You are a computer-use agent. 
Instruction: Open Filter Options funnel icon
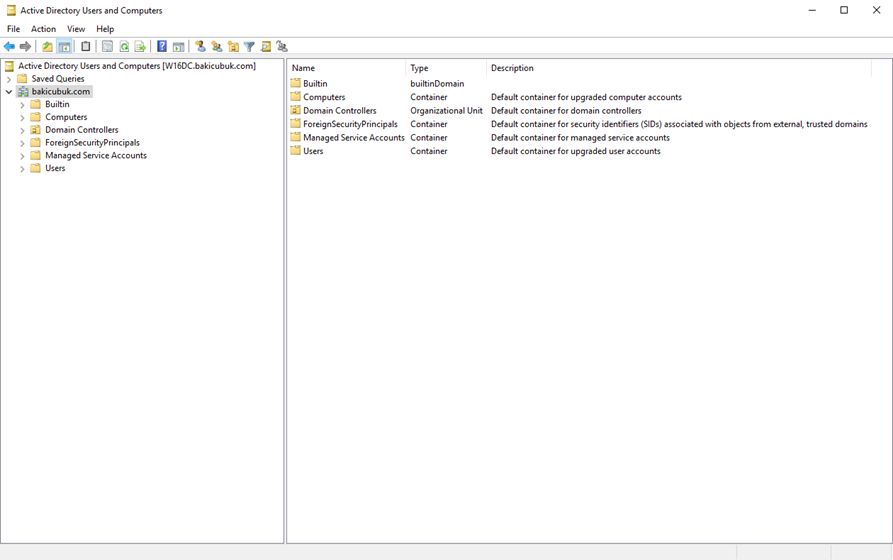pos(249,47)
